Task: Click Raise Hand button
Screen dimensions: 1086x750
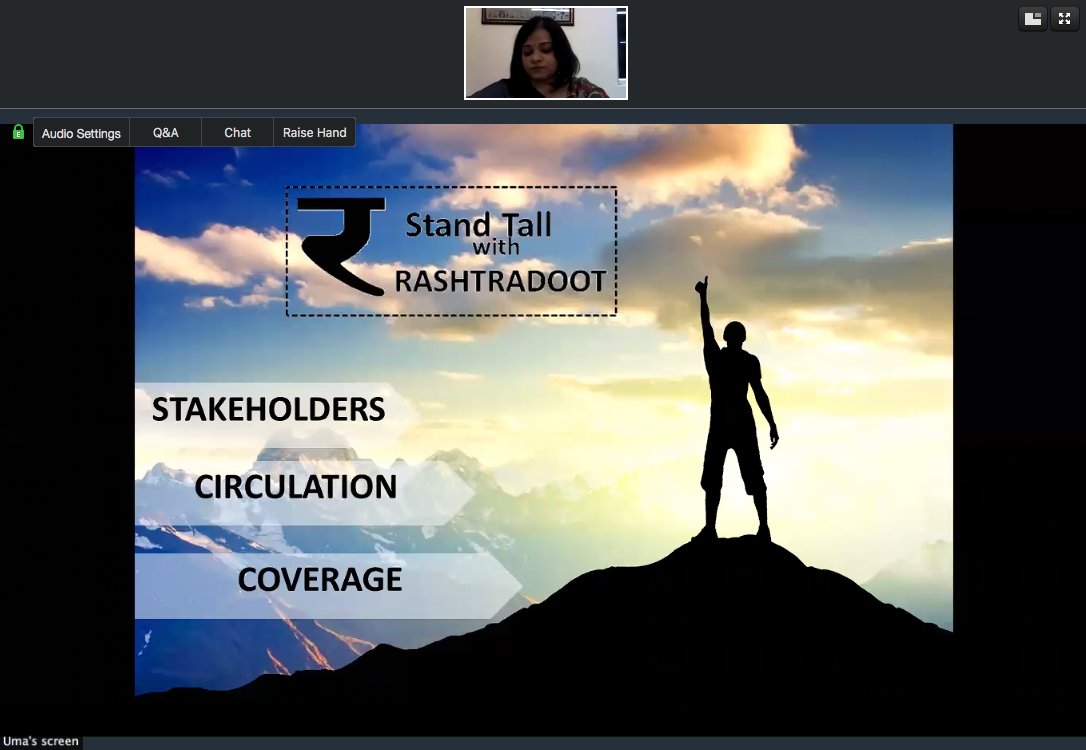Action: (314, 133)
